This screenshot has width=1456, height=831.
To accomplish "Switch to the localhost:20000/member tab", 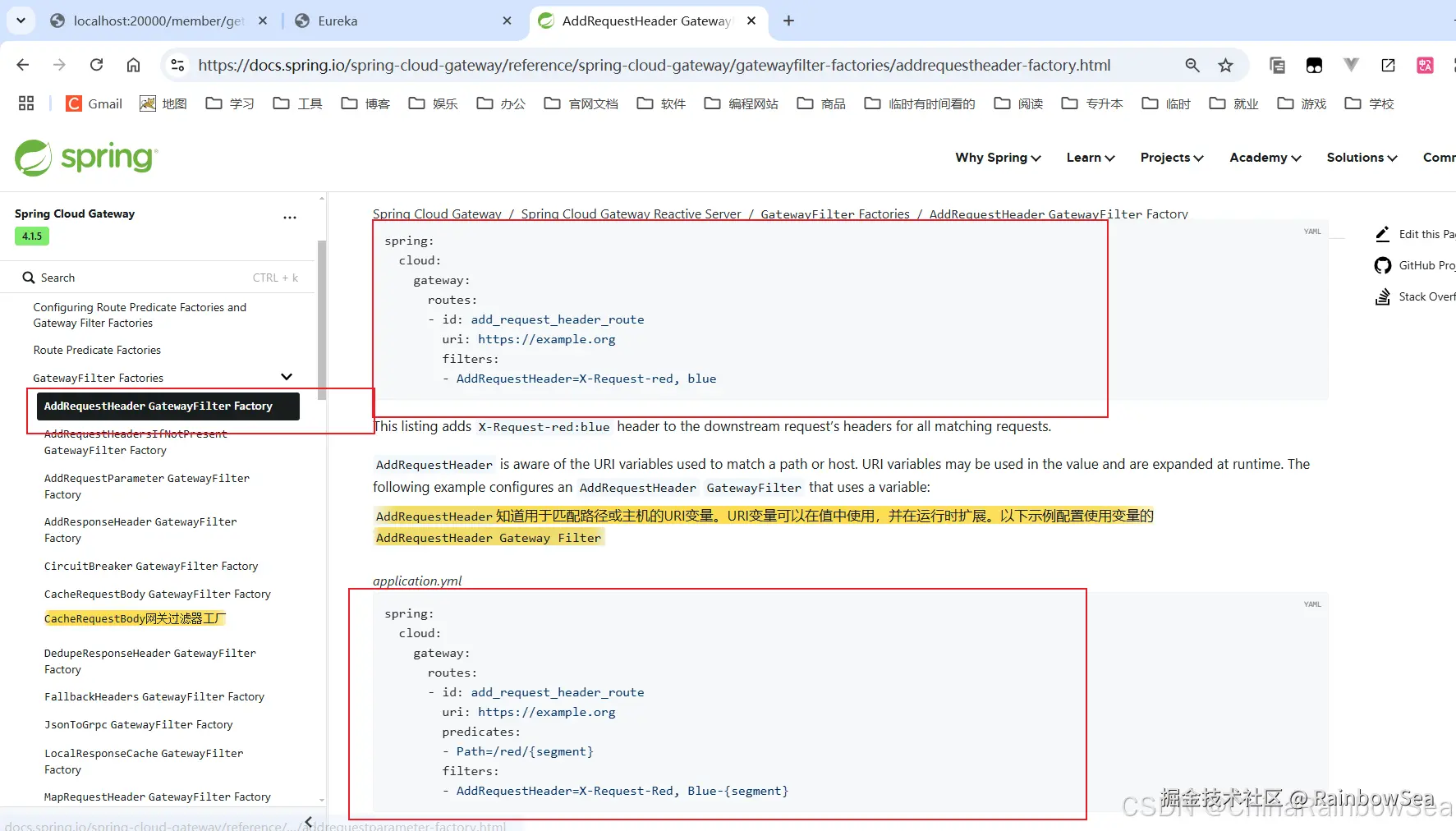I will coord(159,21).
